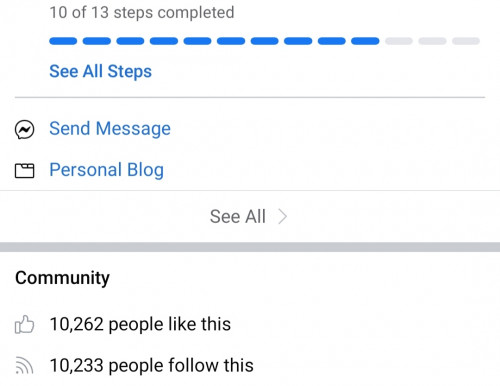Click the '10 of 13 steps completed' text
Image resolution: width=500 pixels, height=386 pixels.
coord(142,13)
